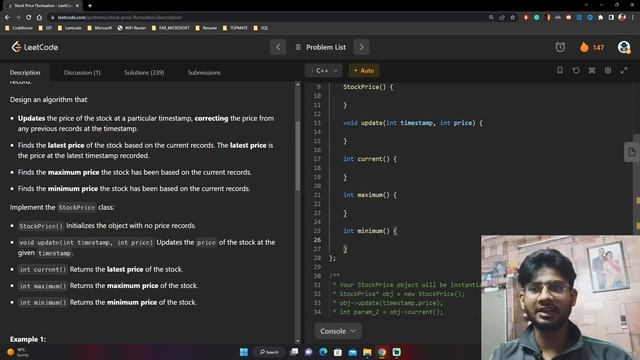
Task: Open the notes icon on editor right edge
Action: pos(631,152)
